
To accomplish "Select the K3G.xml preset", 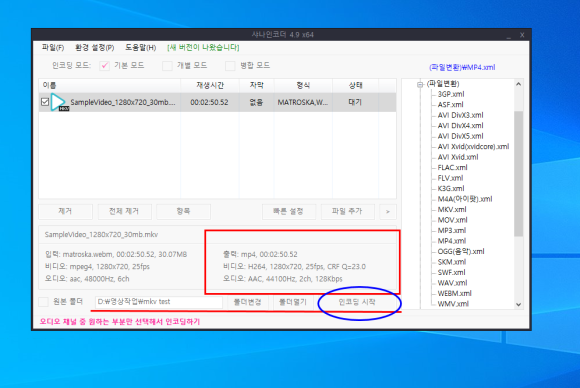I will pos(451,189).
